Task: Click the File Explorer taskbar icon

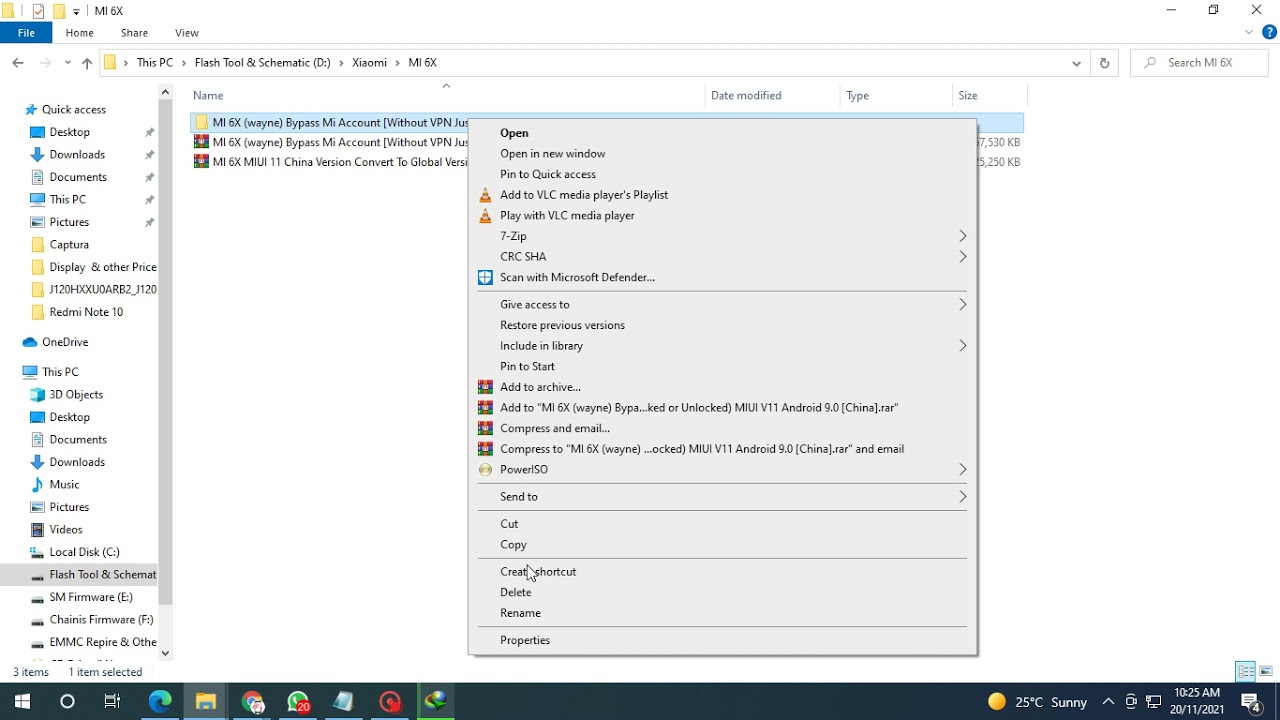Action: pyautogui.click(x=206, y=701)
